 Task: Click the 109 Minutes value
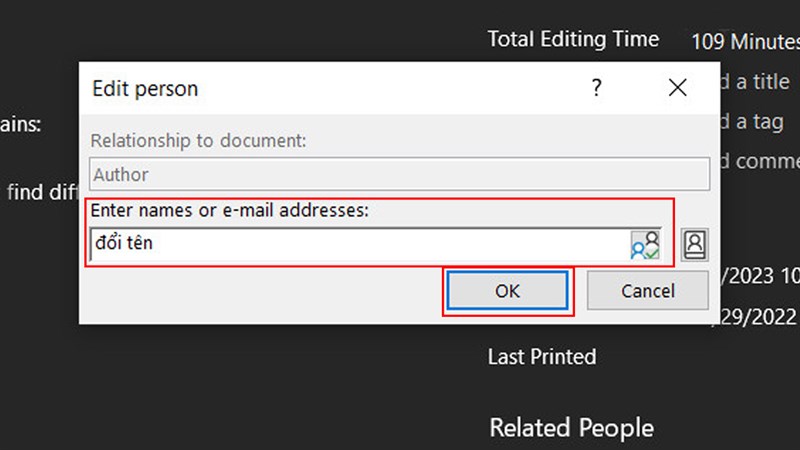point(745,42)
